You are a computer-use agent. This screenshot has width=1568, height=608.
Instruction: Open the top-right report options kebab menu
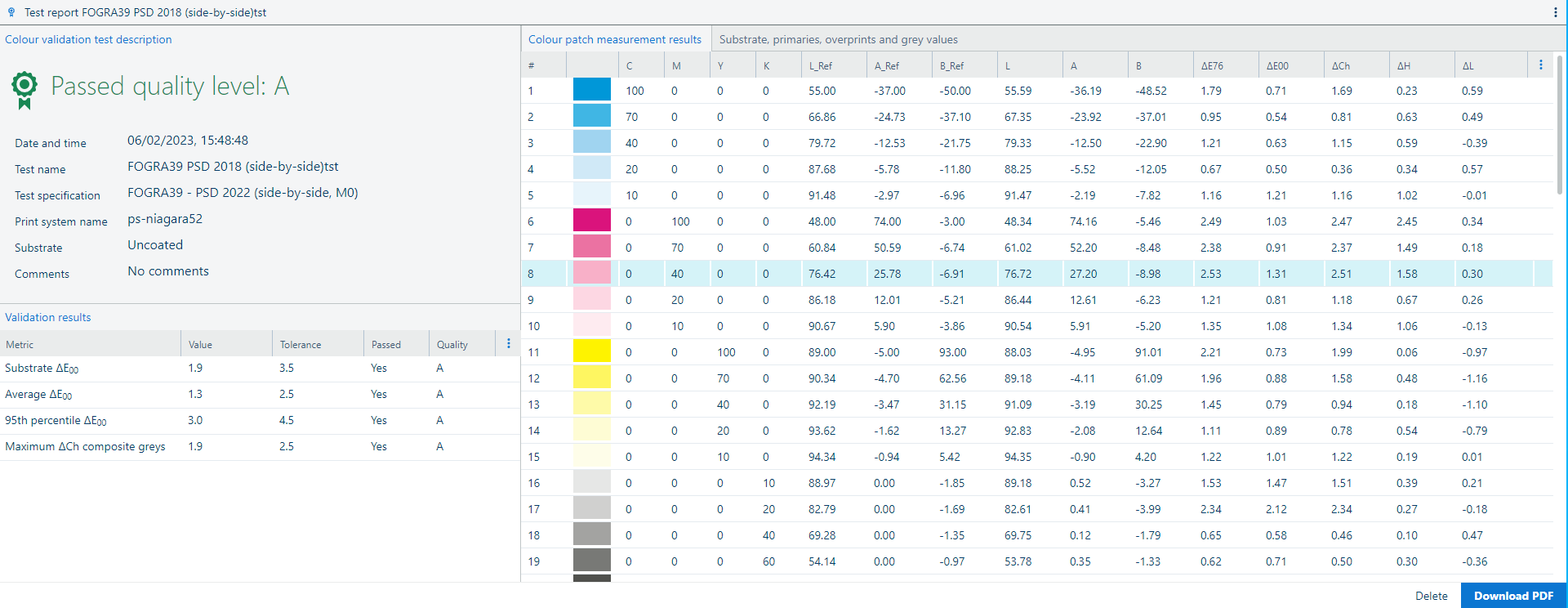tap(1555, 12)
